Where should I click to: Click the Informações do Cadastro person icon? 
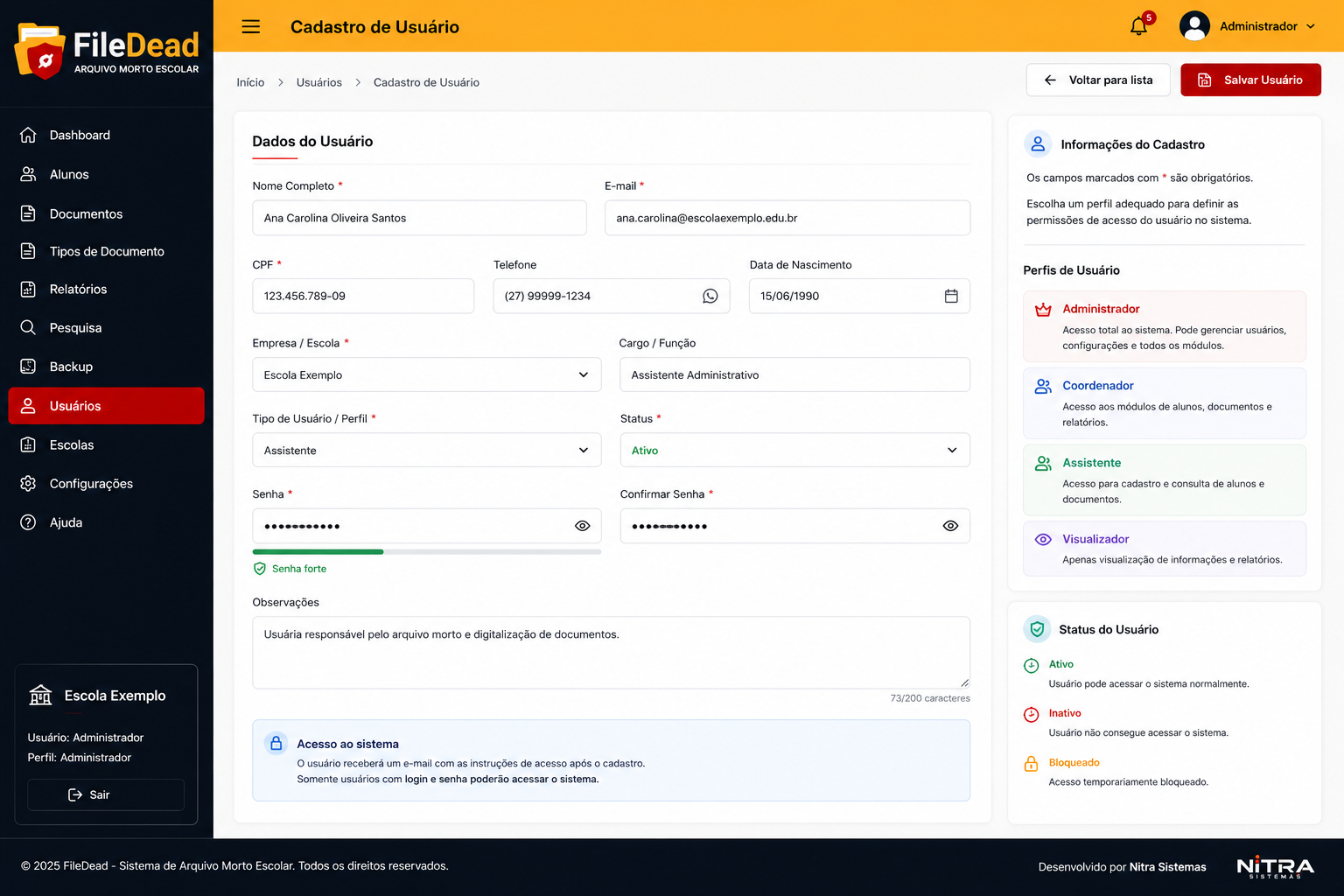coord(1038,144)
